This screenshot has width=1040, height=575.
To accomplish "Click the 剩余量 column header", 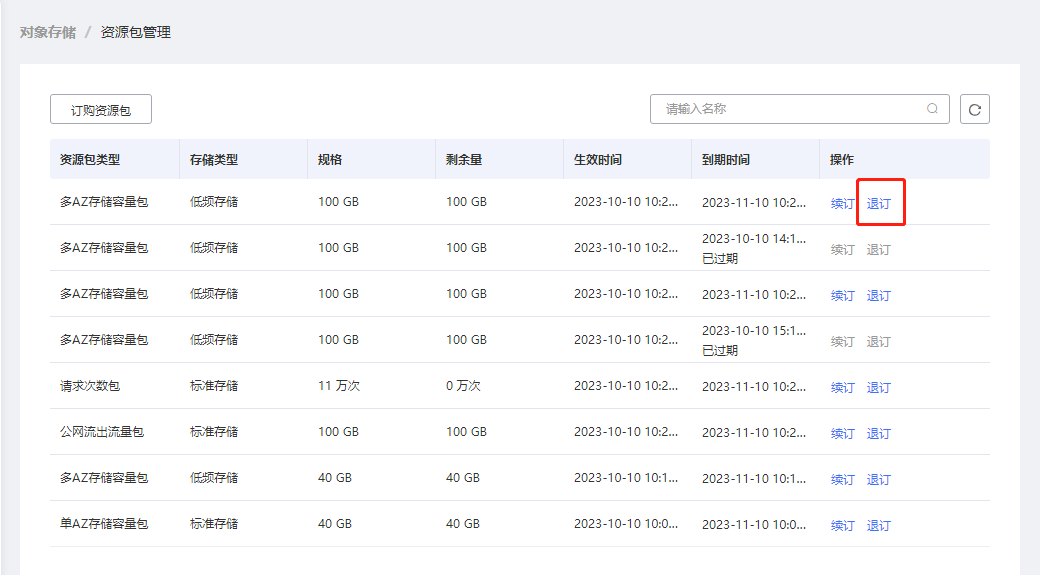I will tap(464, 160).
